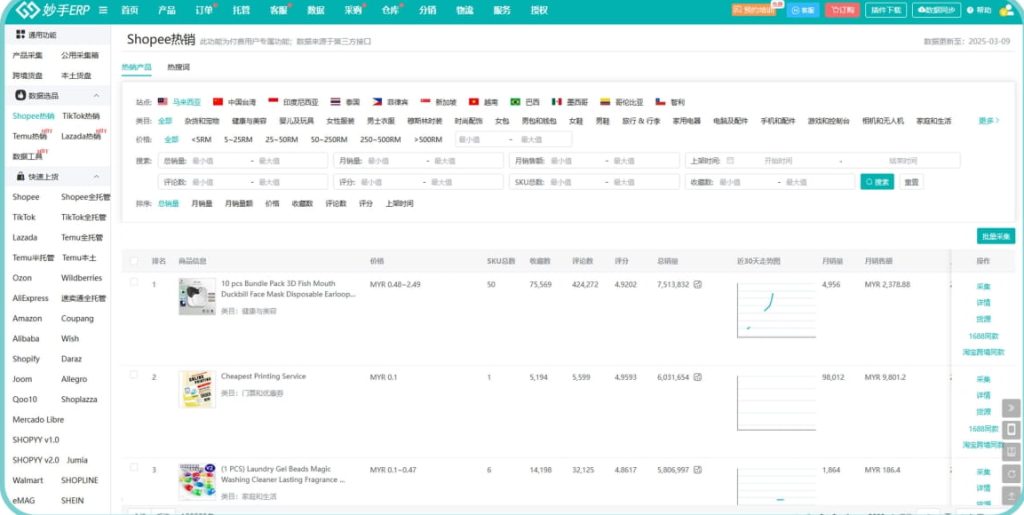Screen dimensions: 1024x515
Task: Select the 泰国 Thailand flag site
Action: tap(345, 102)
